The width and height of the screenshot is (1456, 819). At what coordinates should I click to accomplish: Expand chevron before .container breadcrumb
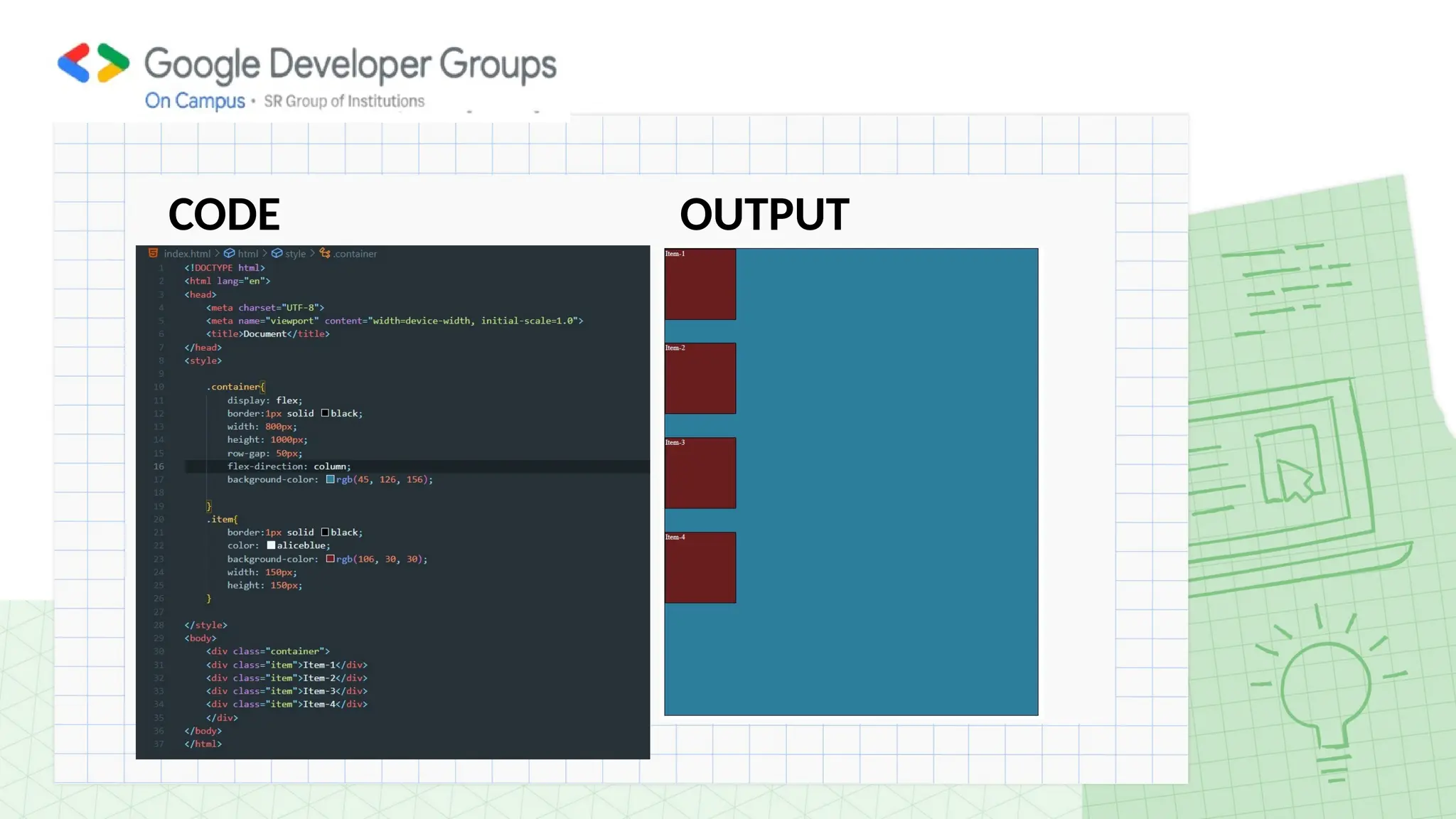pos(312,253)
